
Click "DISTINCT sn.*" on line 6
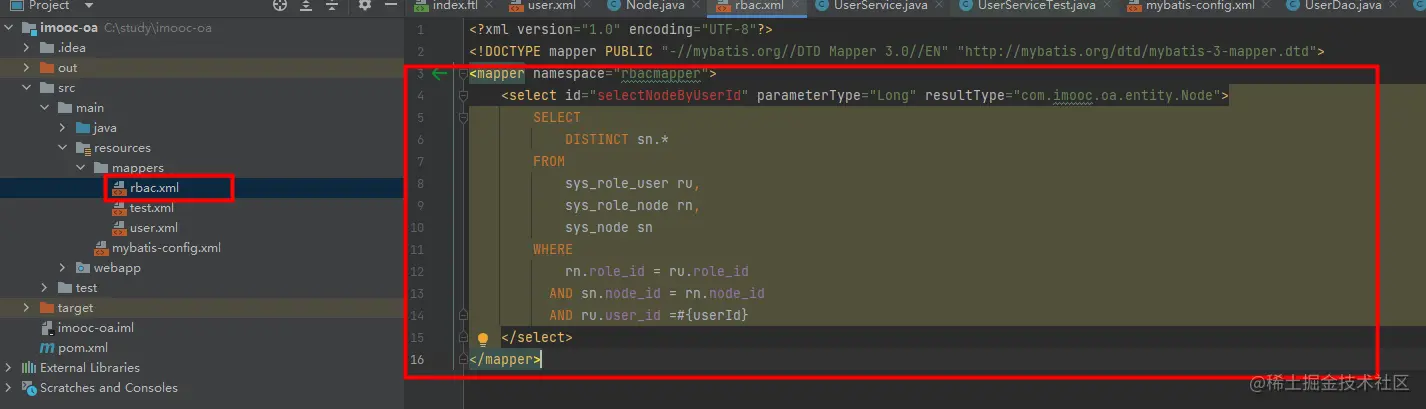(x=616, y=140)
